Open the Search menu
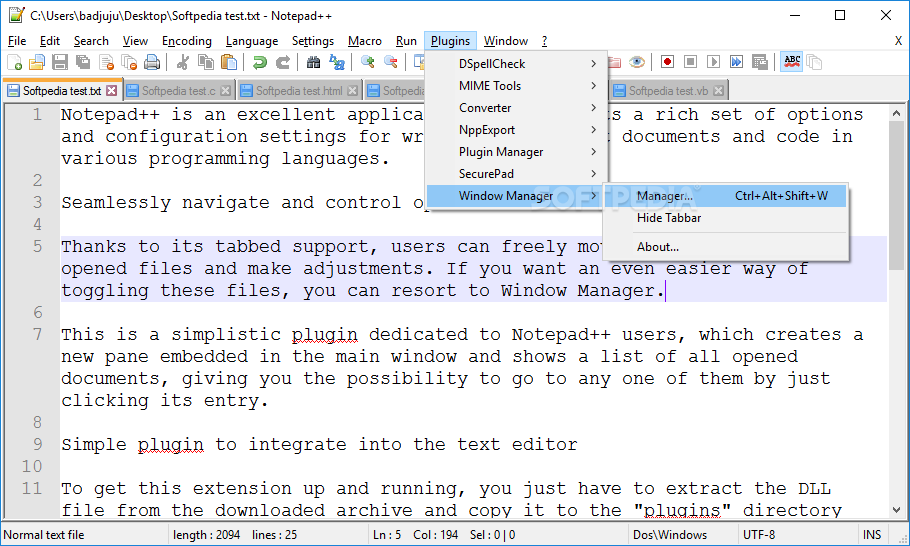The width and height of the screenshot is (910, 546). (x=91, y=41)
